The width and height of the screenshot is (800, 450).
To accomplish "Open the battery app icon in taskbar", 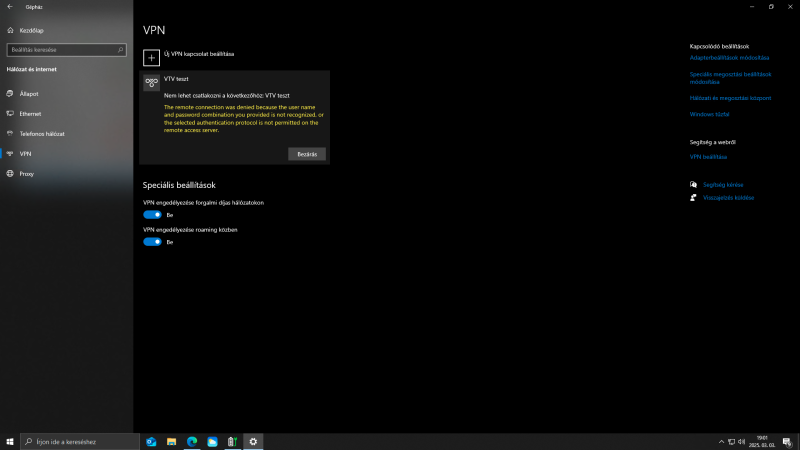I will pyautogui.click(x=233, y=442).
